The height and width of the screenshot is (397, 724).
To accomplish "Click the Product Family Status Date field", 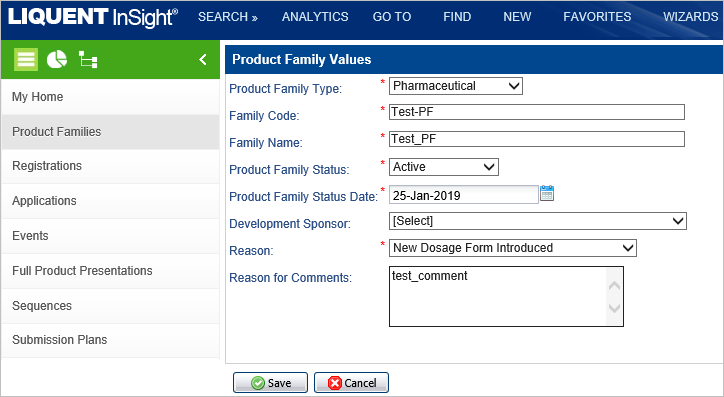I will [x=464, y=195].
